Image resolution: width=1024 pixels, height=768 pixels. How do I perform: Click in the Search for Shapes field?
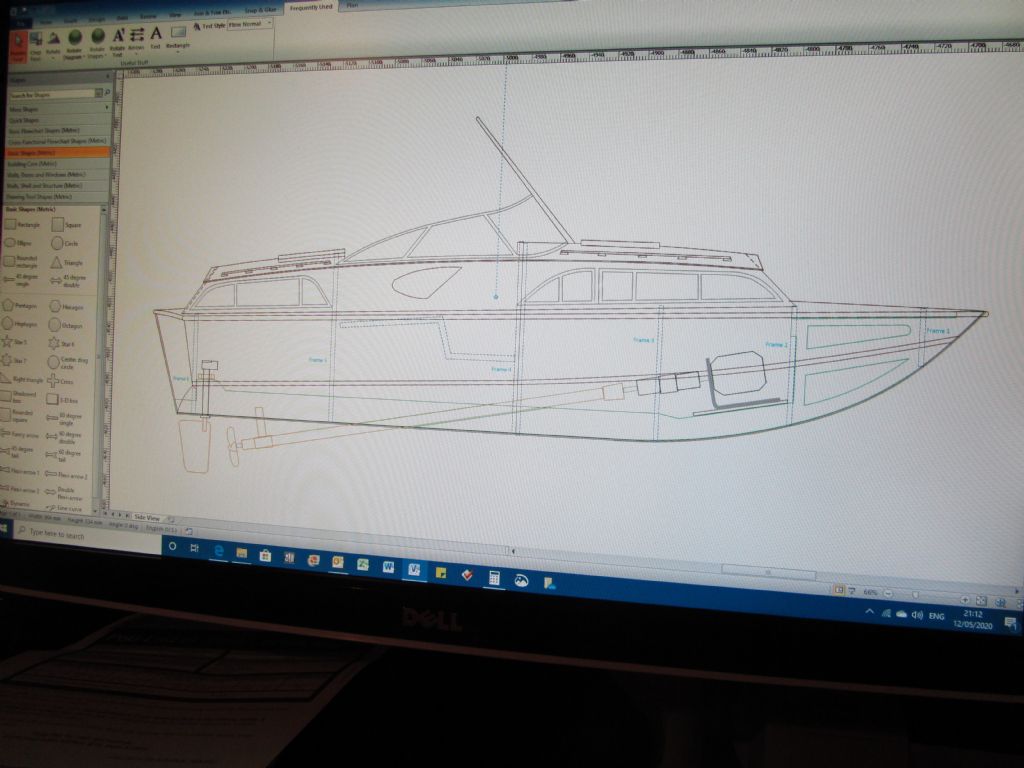[52, 95]
